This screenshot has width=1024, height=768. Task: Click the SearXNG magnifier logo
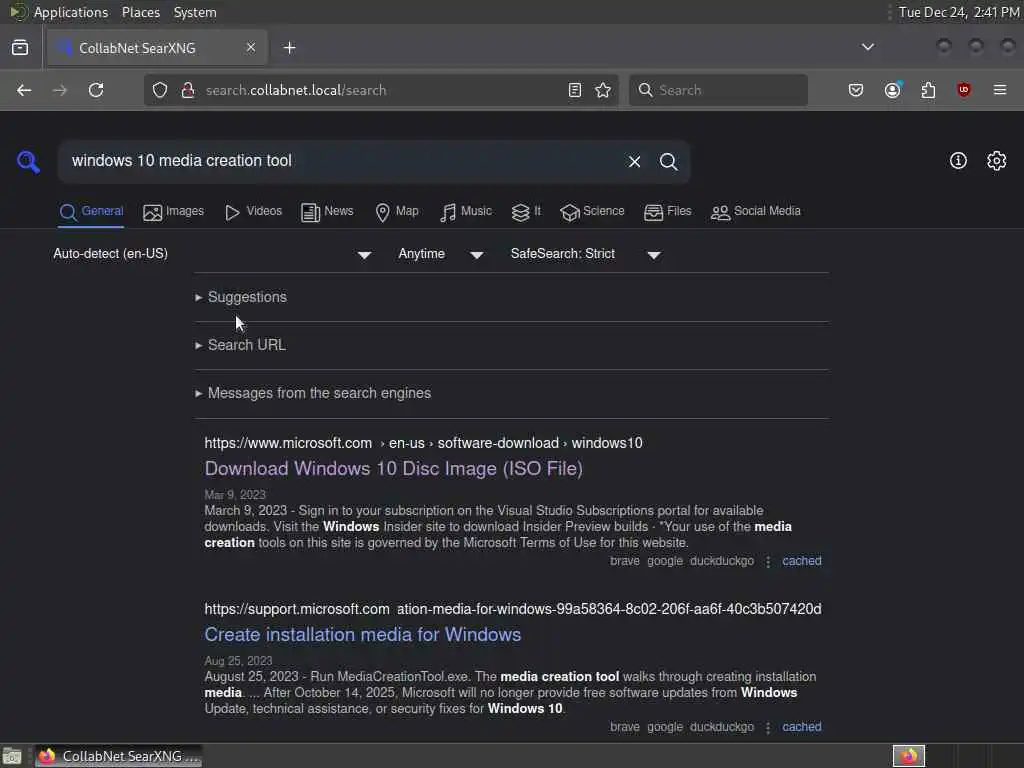[28, 161]
